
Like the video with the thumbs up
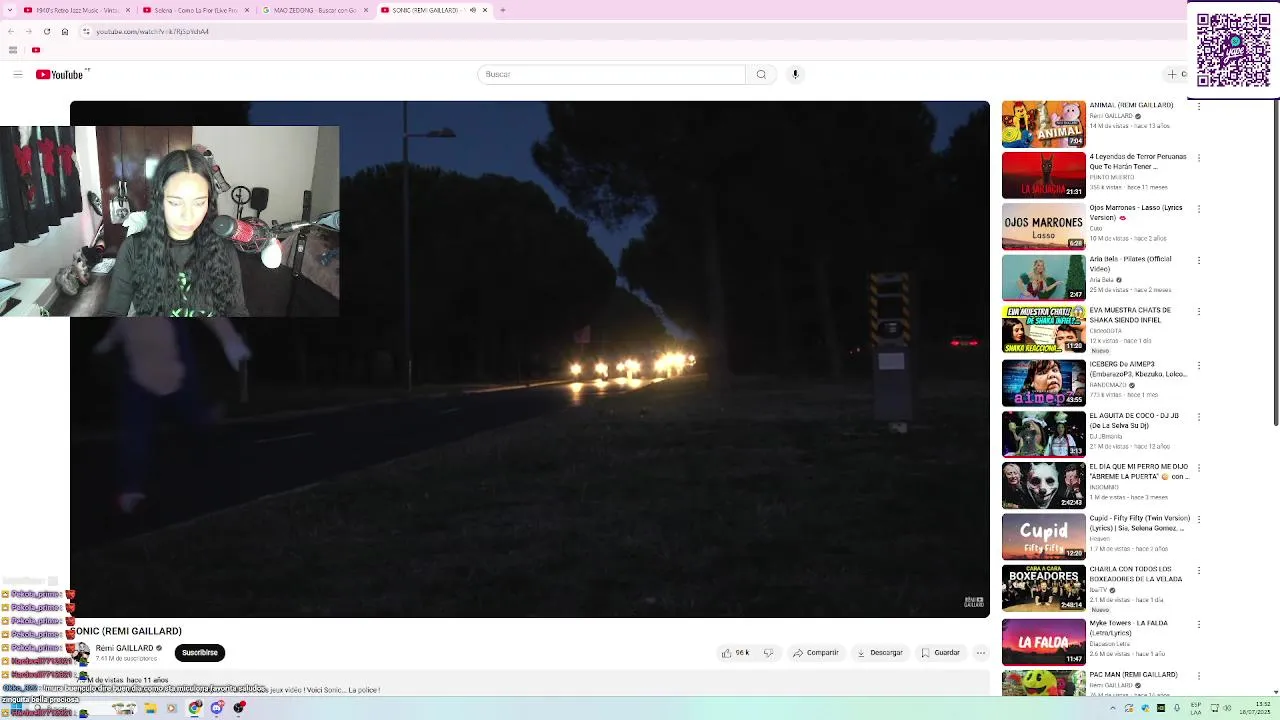pyautogui.click(x=735, y=653)
